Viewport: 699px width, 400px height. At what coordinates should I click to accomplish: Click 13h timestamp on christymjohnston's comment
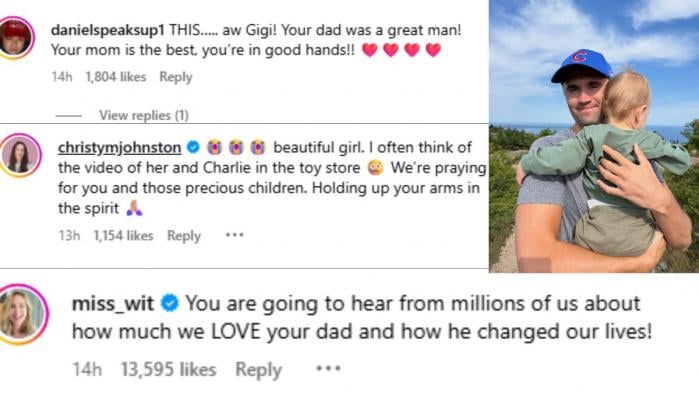click(69, 236)
